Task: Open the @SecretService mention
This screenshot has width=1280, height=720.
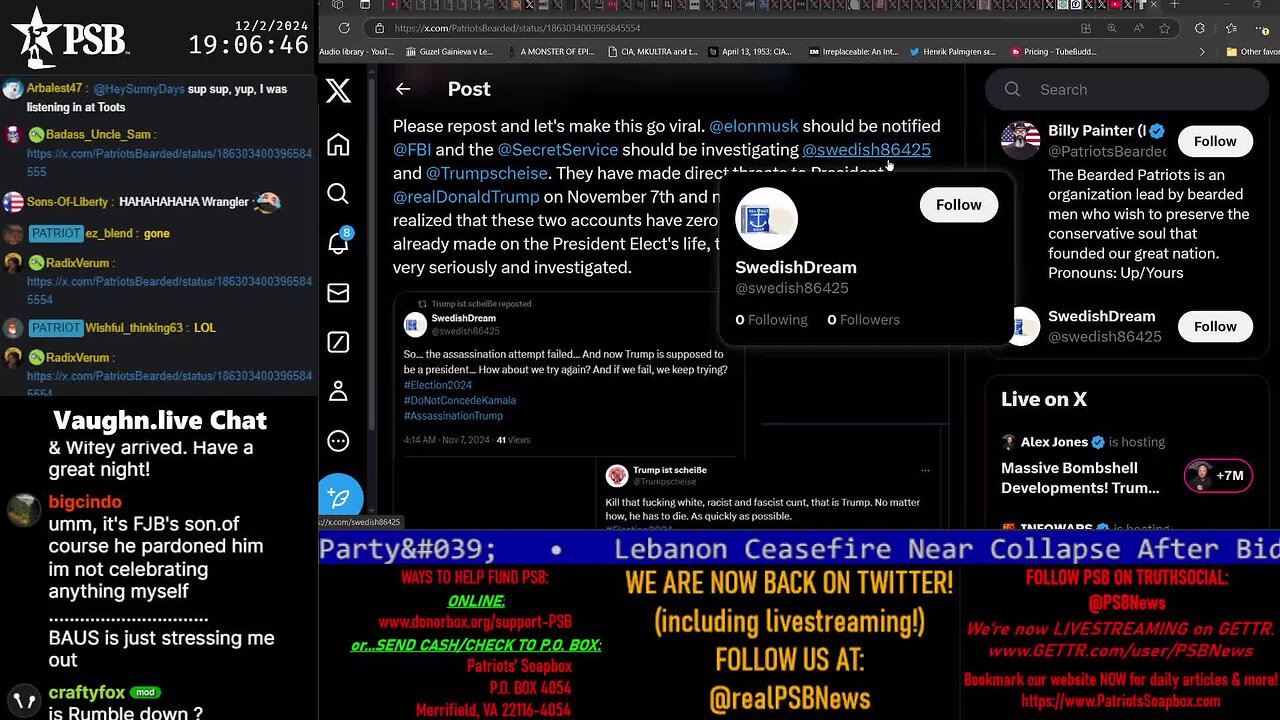Action: coord(557,150)
